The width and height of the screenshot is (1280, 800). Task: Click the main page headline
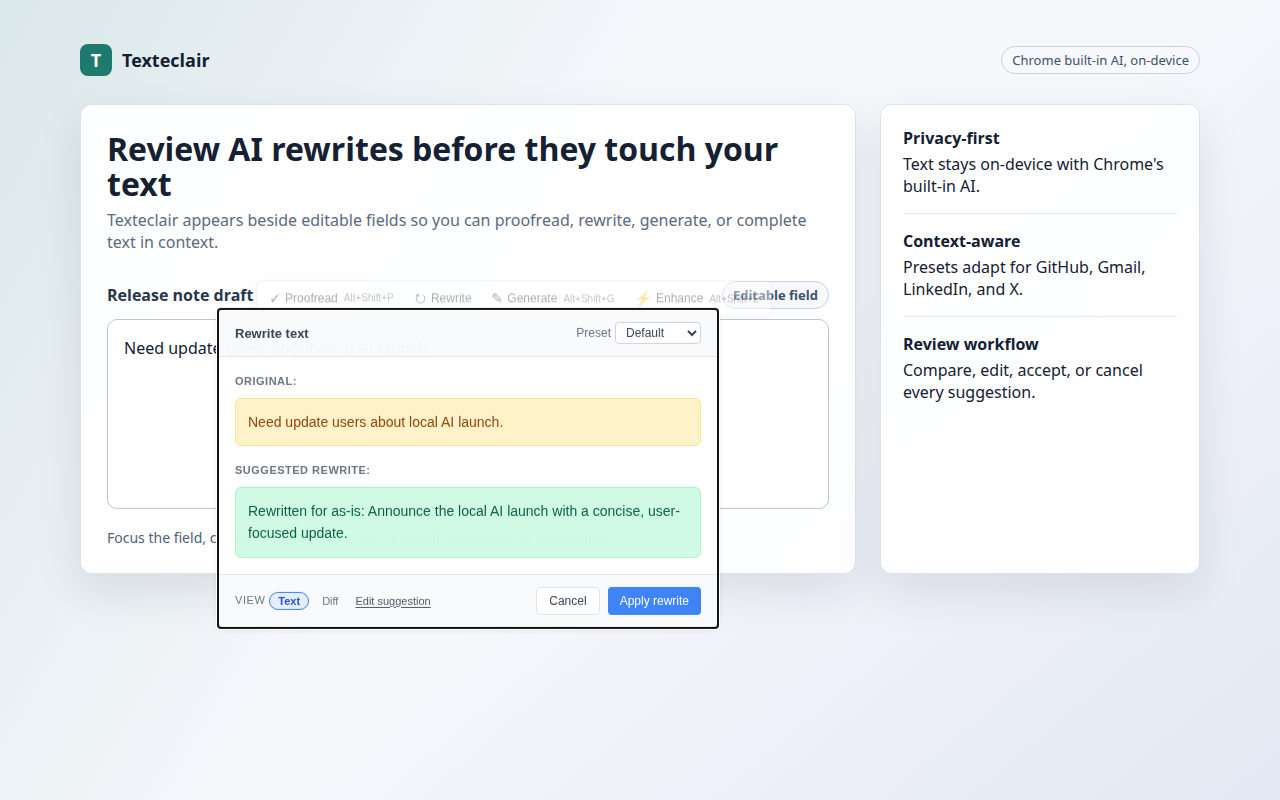tap(443, 166)
